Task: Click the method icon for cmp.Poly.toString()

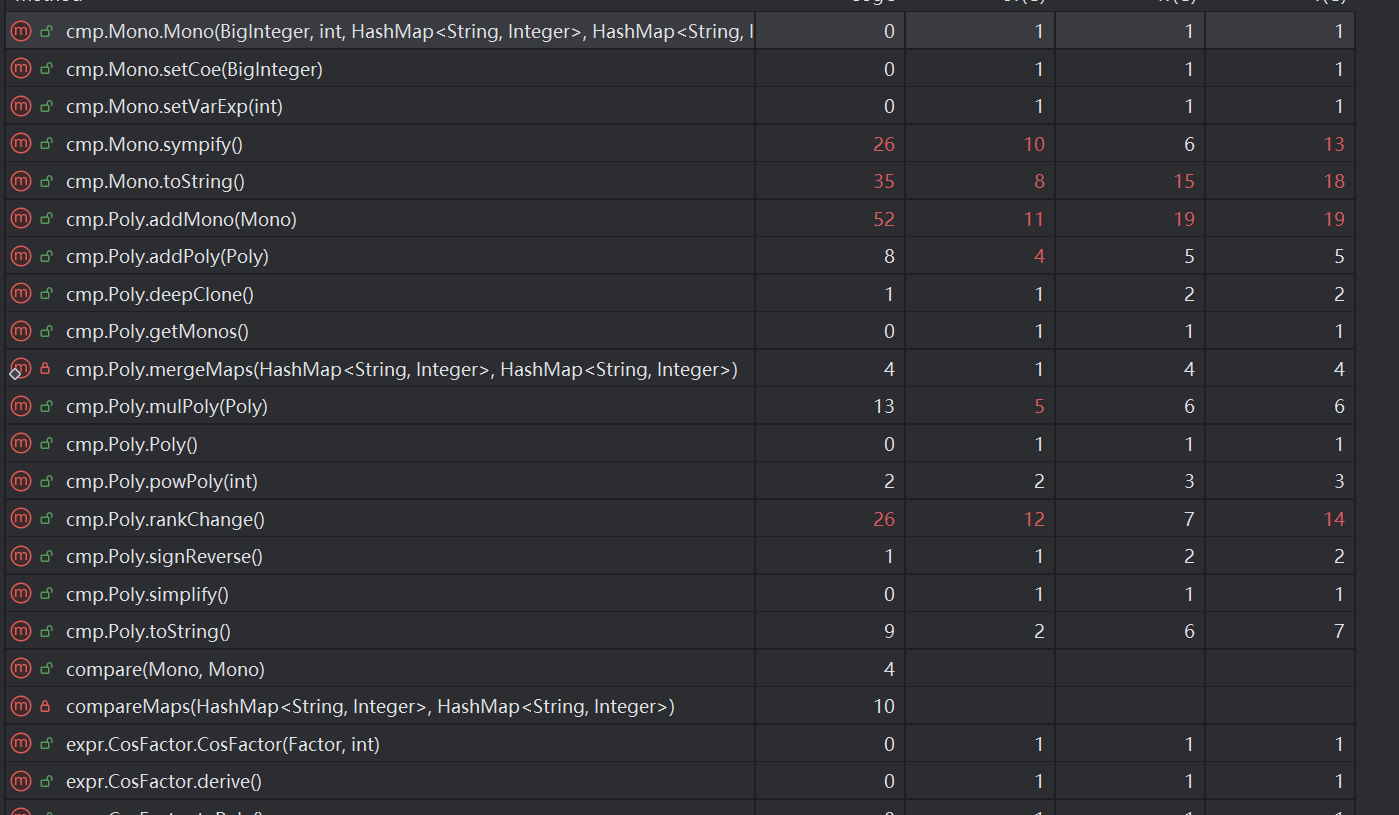Action: click(20, 632)
